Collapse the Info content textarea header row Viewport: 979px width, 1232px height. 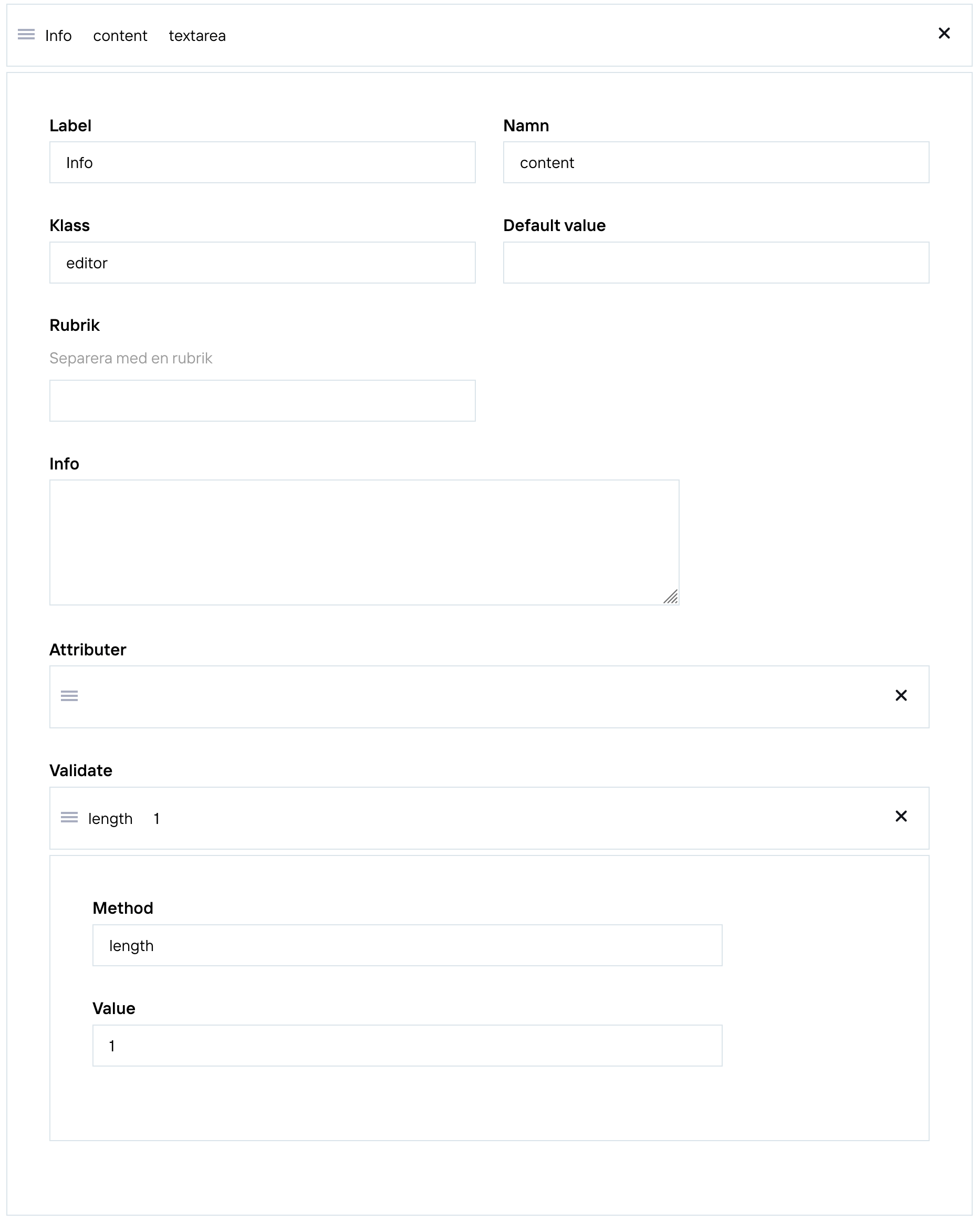489,35
